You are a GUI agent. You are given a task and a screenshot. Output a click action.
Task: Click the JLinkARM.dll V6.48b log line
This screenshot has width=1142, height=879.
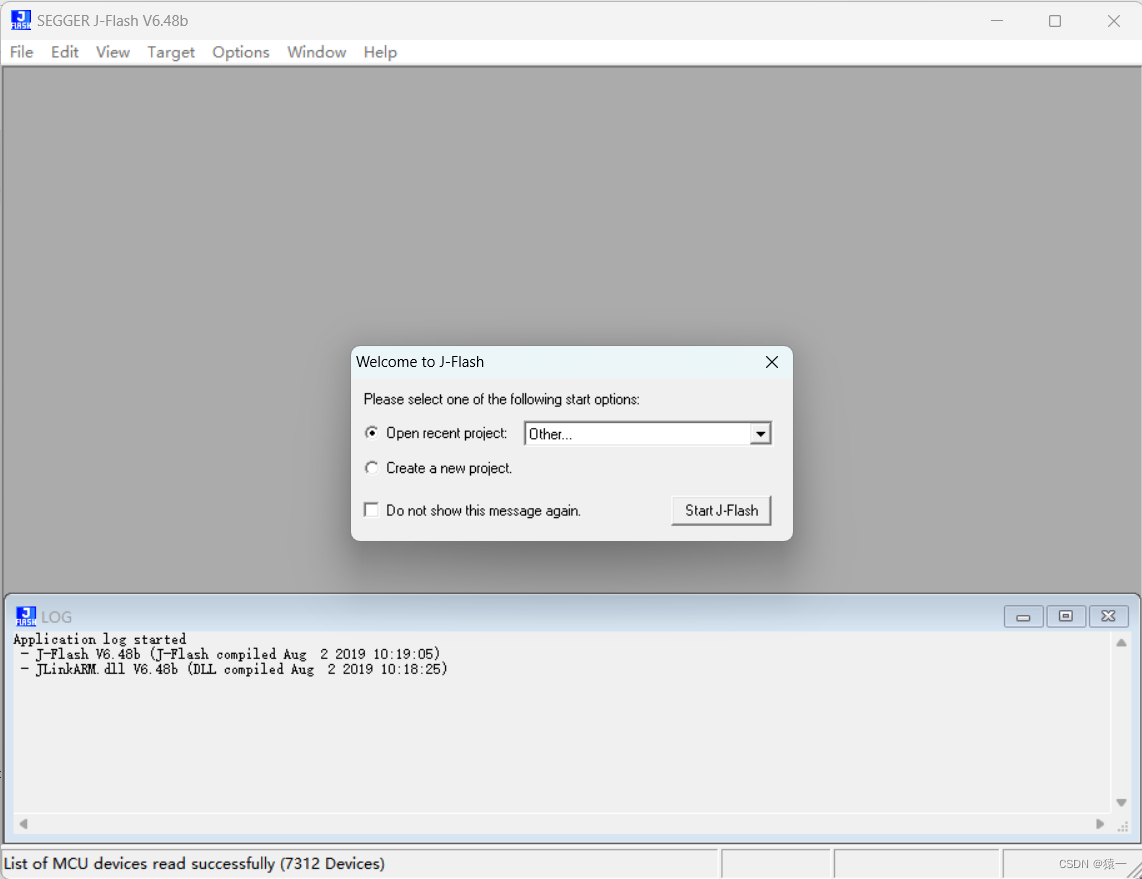(235, 669)
